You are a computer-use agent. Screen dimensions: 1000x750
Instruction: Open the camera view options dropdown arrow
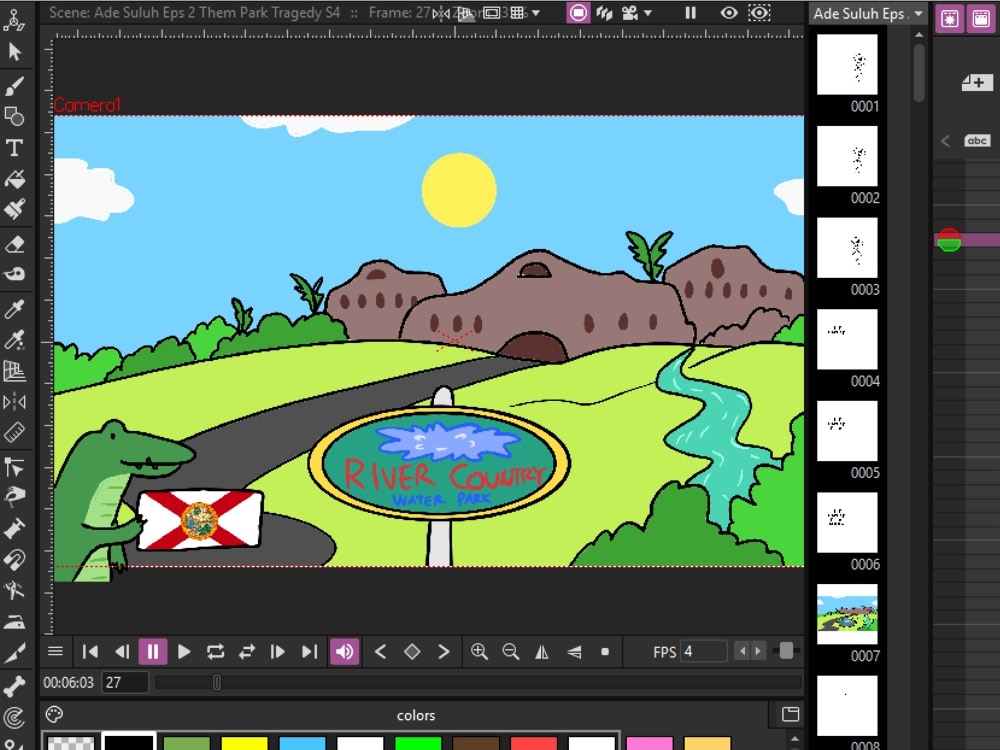[x=649, y=13]
